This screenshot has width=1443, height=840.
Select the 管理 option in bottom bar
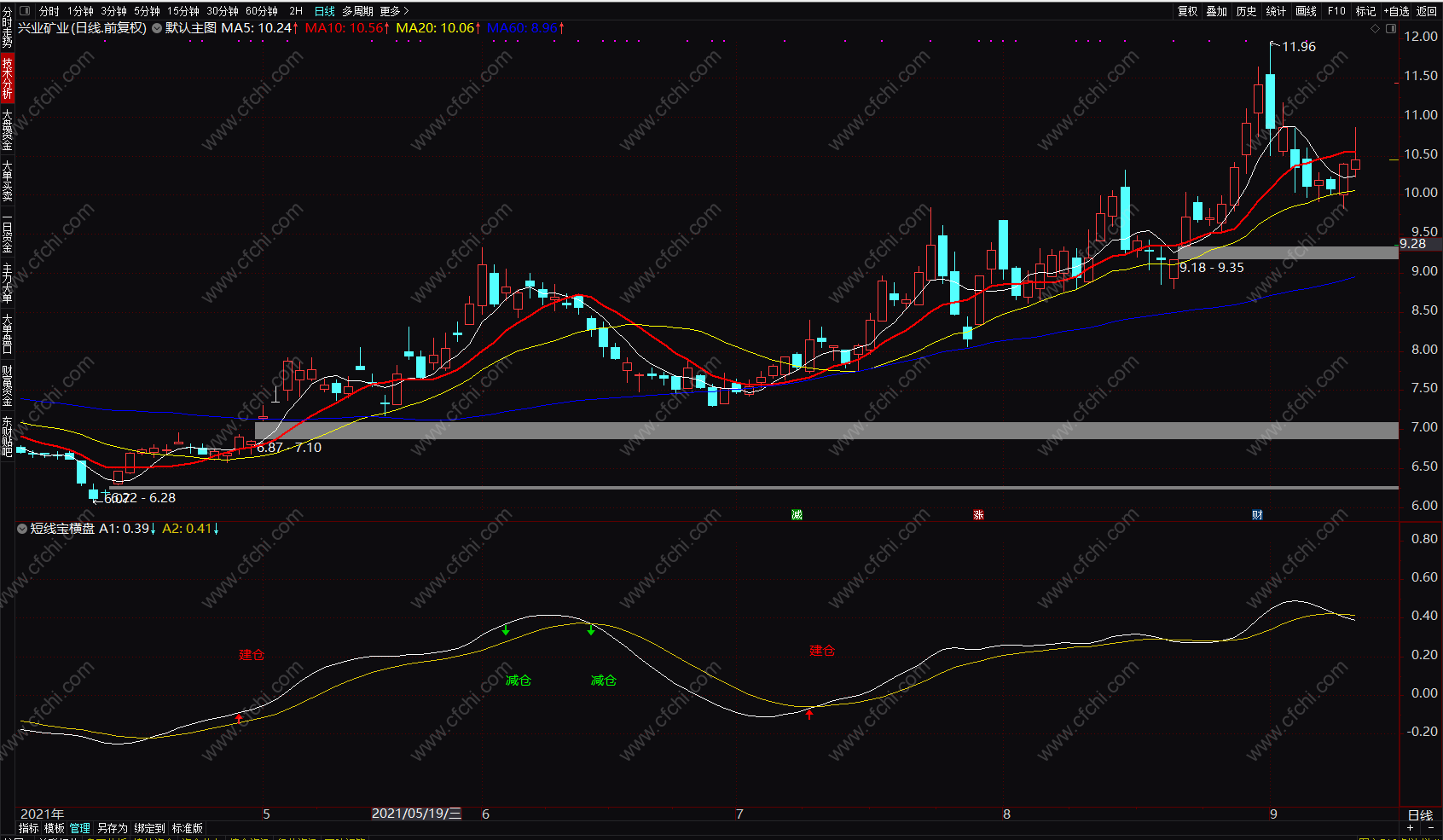click(79, 828)
